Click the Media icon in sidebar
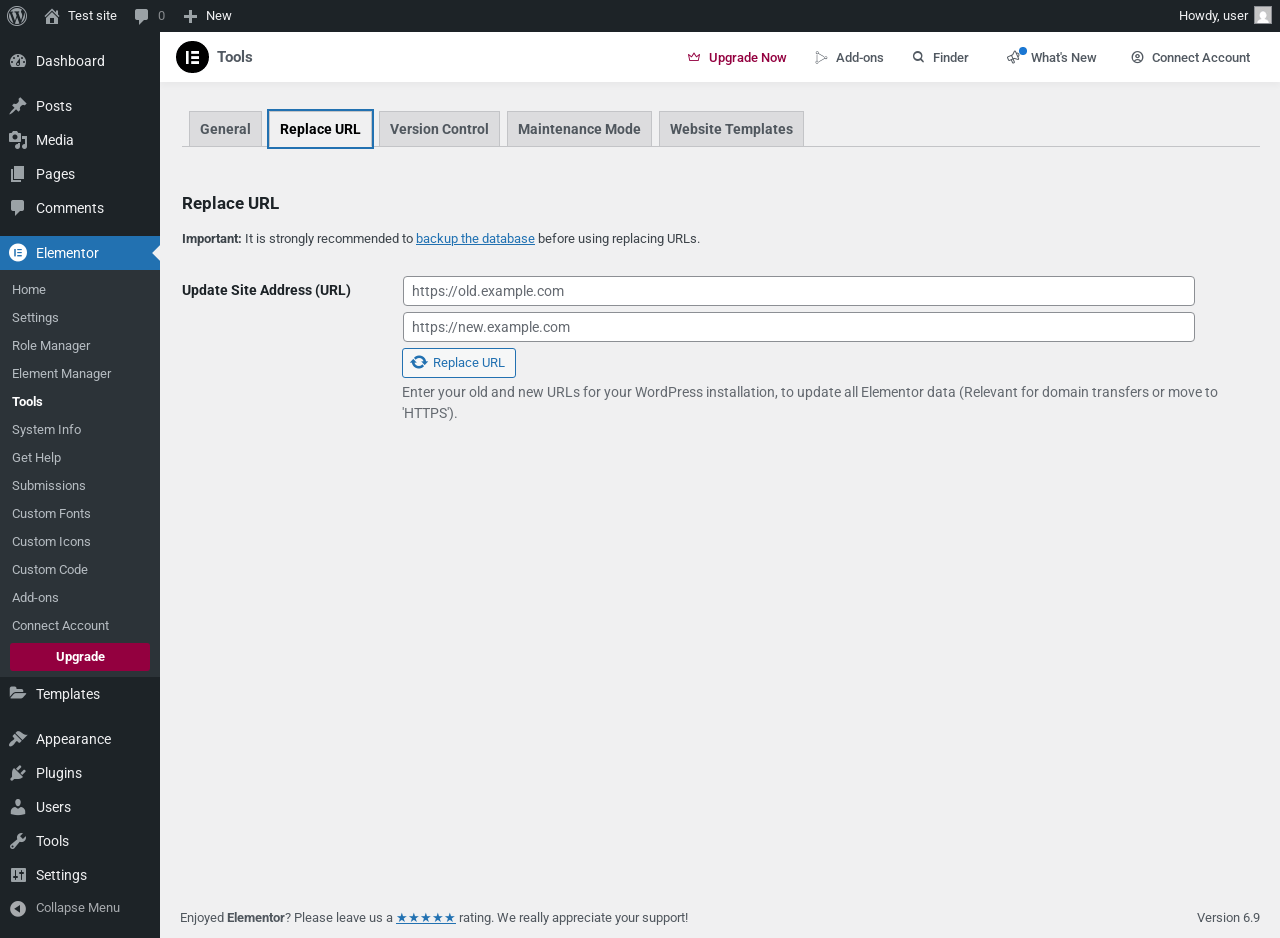Viewport: 1280px width, 938px height. point(18,140)
